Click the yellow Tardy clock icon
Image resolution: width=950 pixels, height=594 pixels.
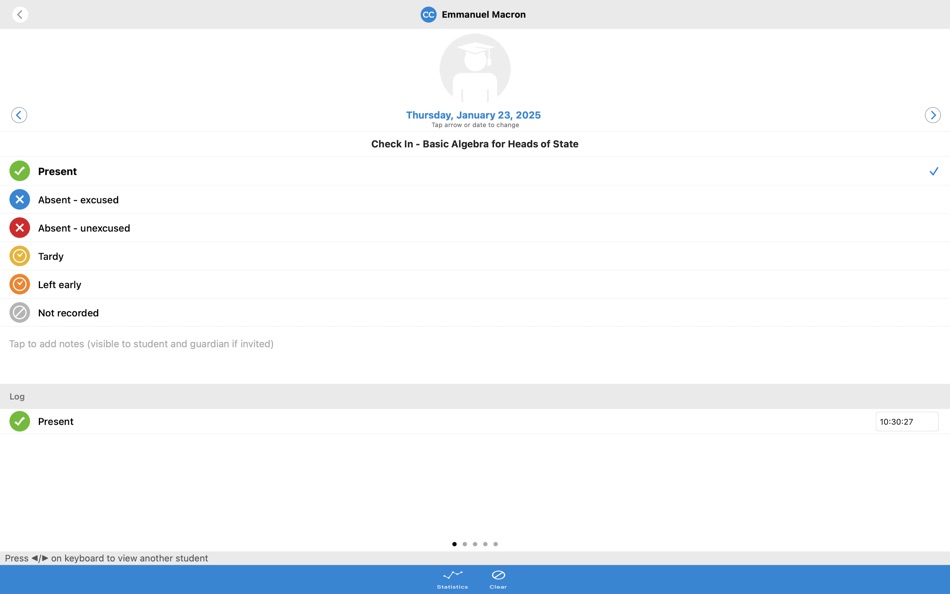pyautogui.click(x=19, y=256)
